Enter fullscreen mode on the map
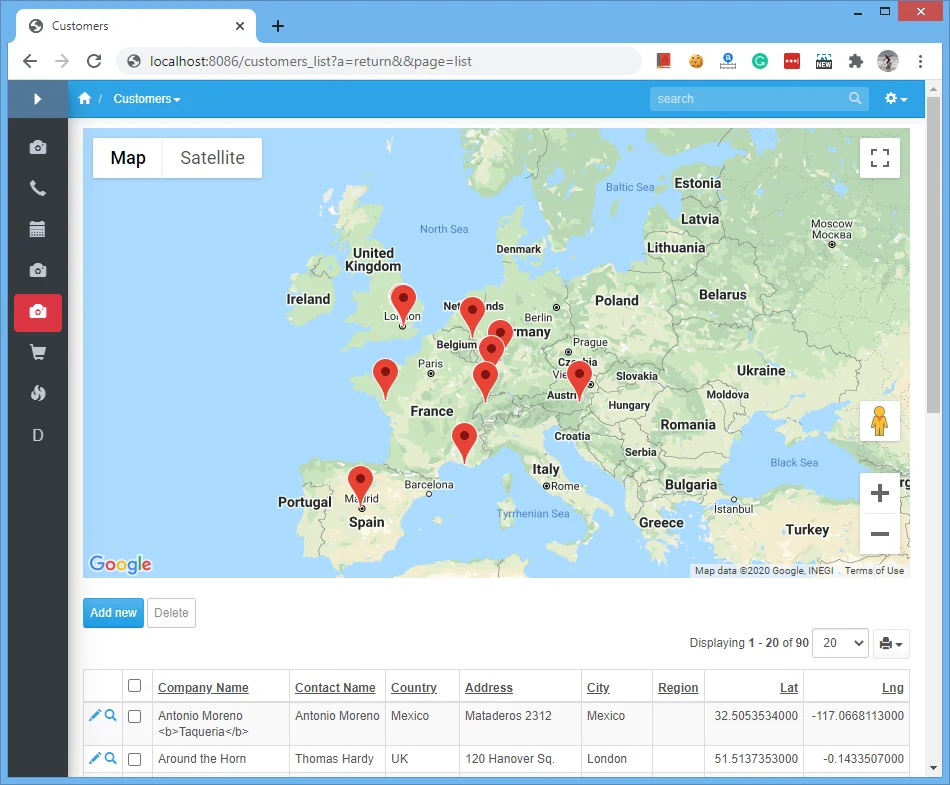Image resolution: width=950 pixels, height=785 pixels. (879, 157)
